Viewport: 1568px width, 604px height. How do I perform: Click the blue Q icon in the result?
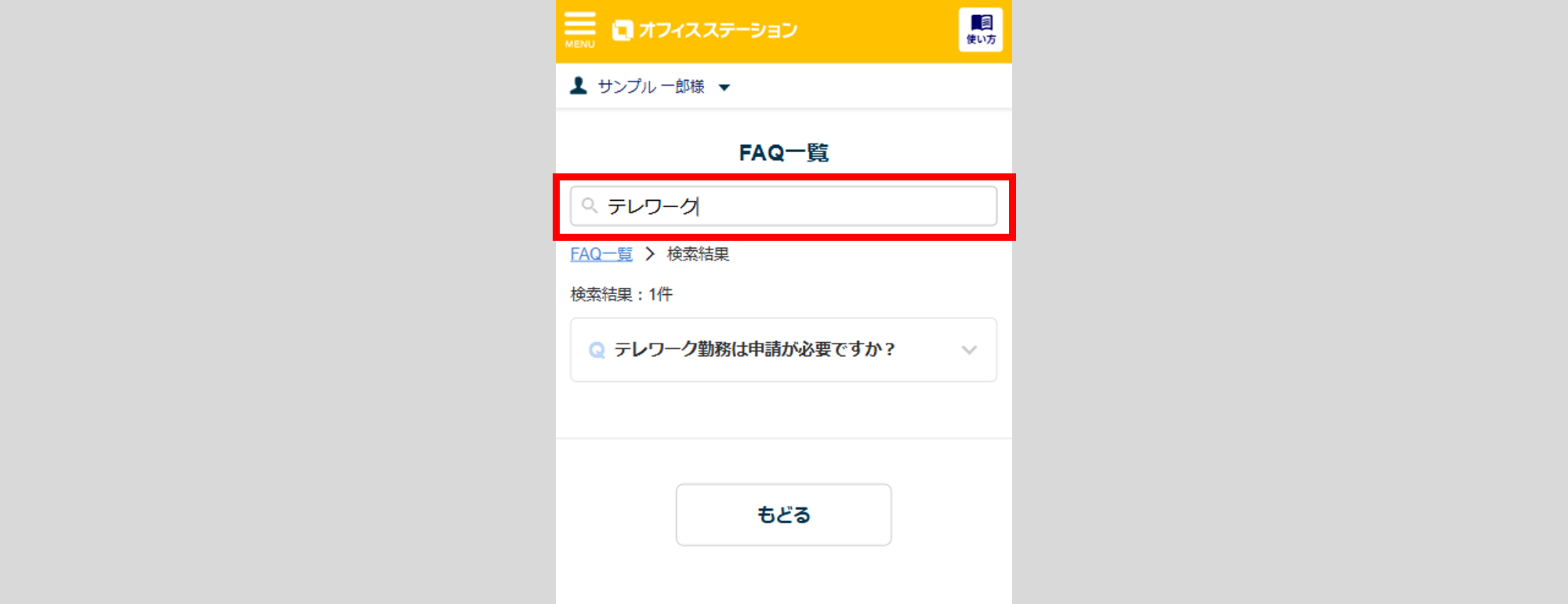(597, 350)
